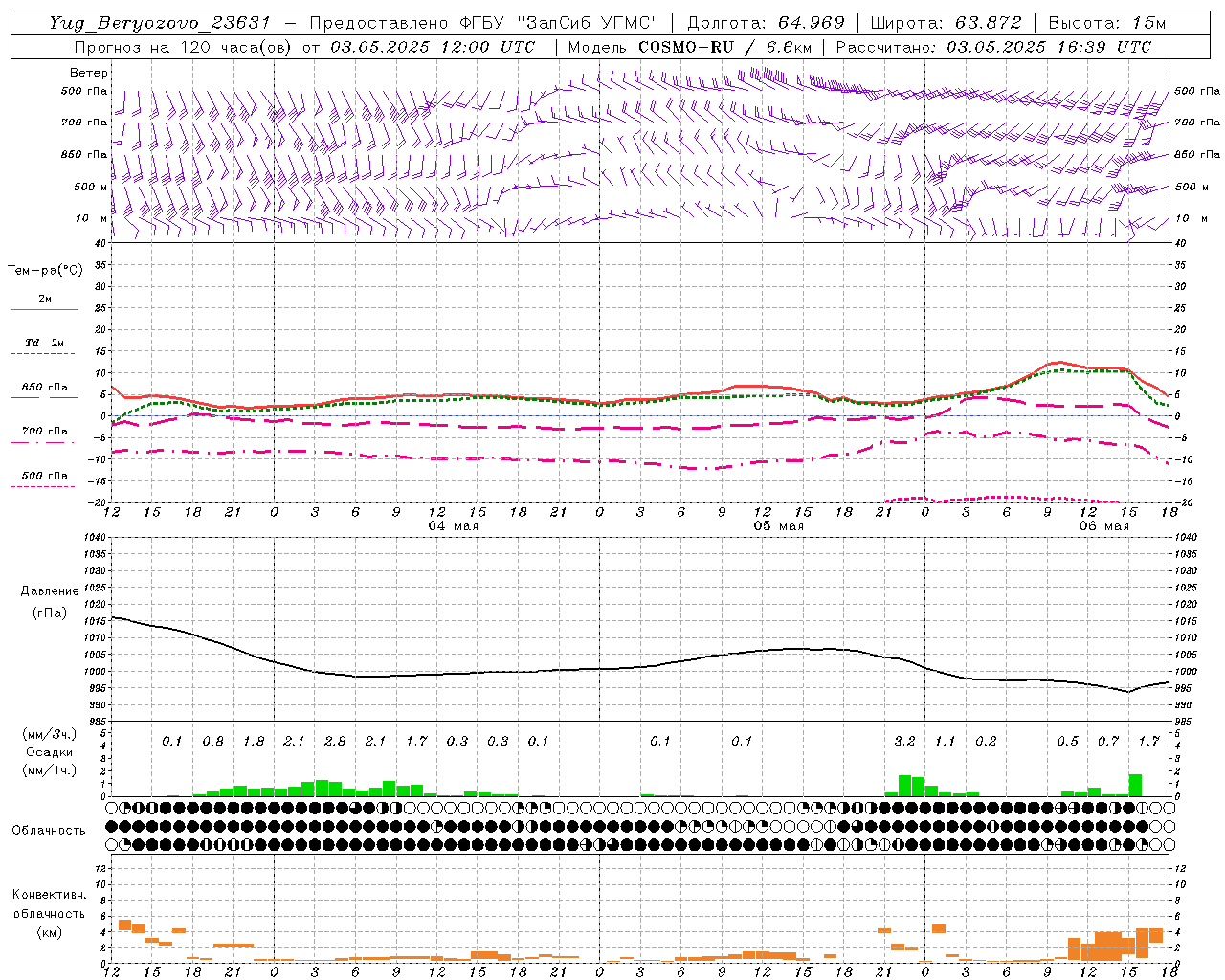
Task: Click the 1.8 precipitation total value
Action: coord(254,741)
